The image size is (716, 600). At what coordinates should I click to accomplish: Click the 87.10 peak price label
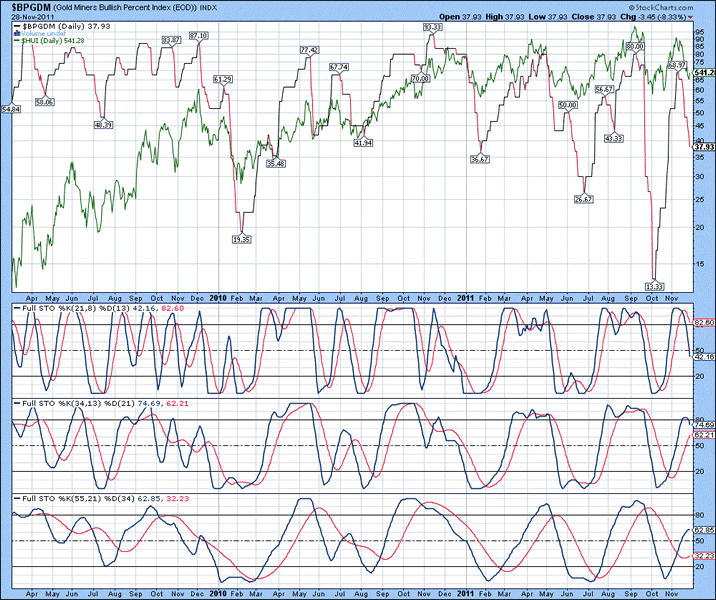click(x=198, y=35)
